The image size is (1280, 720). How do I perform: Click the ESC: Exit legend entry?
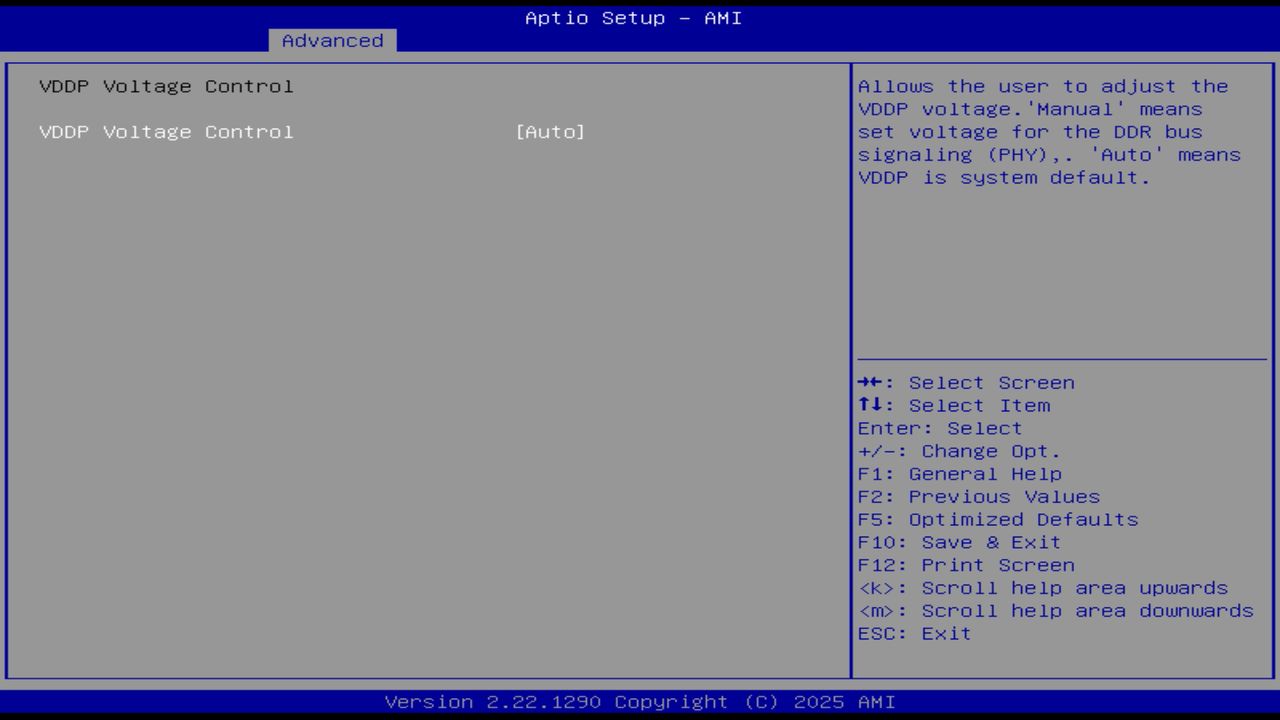click(913, 633)
